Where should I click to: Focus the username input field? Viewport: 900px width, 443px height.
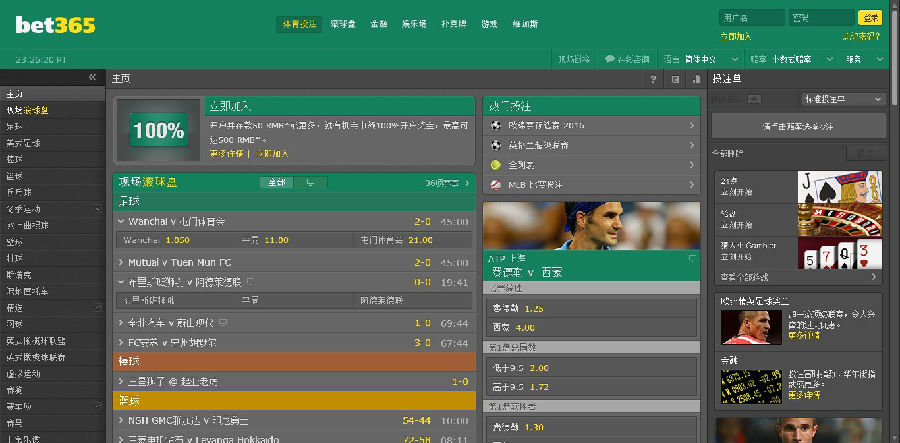[751, 18]
